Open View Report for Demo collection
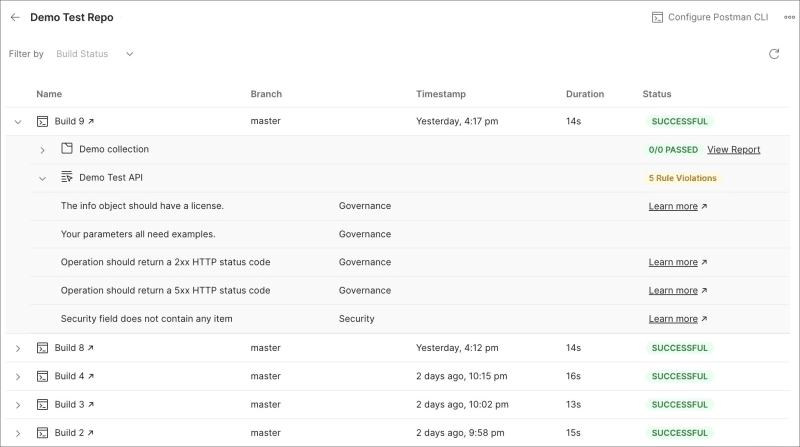This screenshot has width=800, height=447. tap(733, 150)
